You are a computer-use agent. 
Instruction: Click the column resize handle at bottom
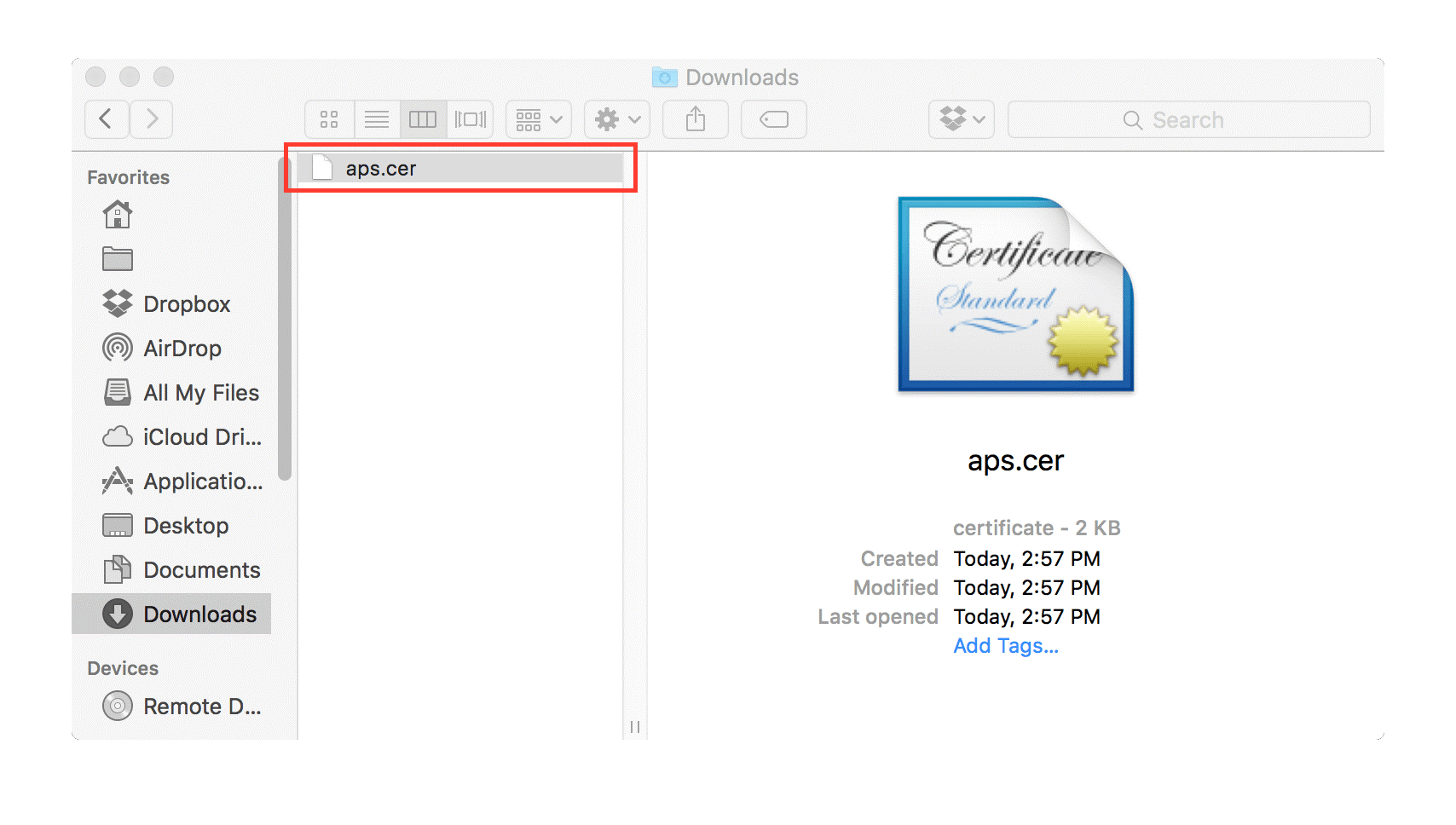[635, 727]
